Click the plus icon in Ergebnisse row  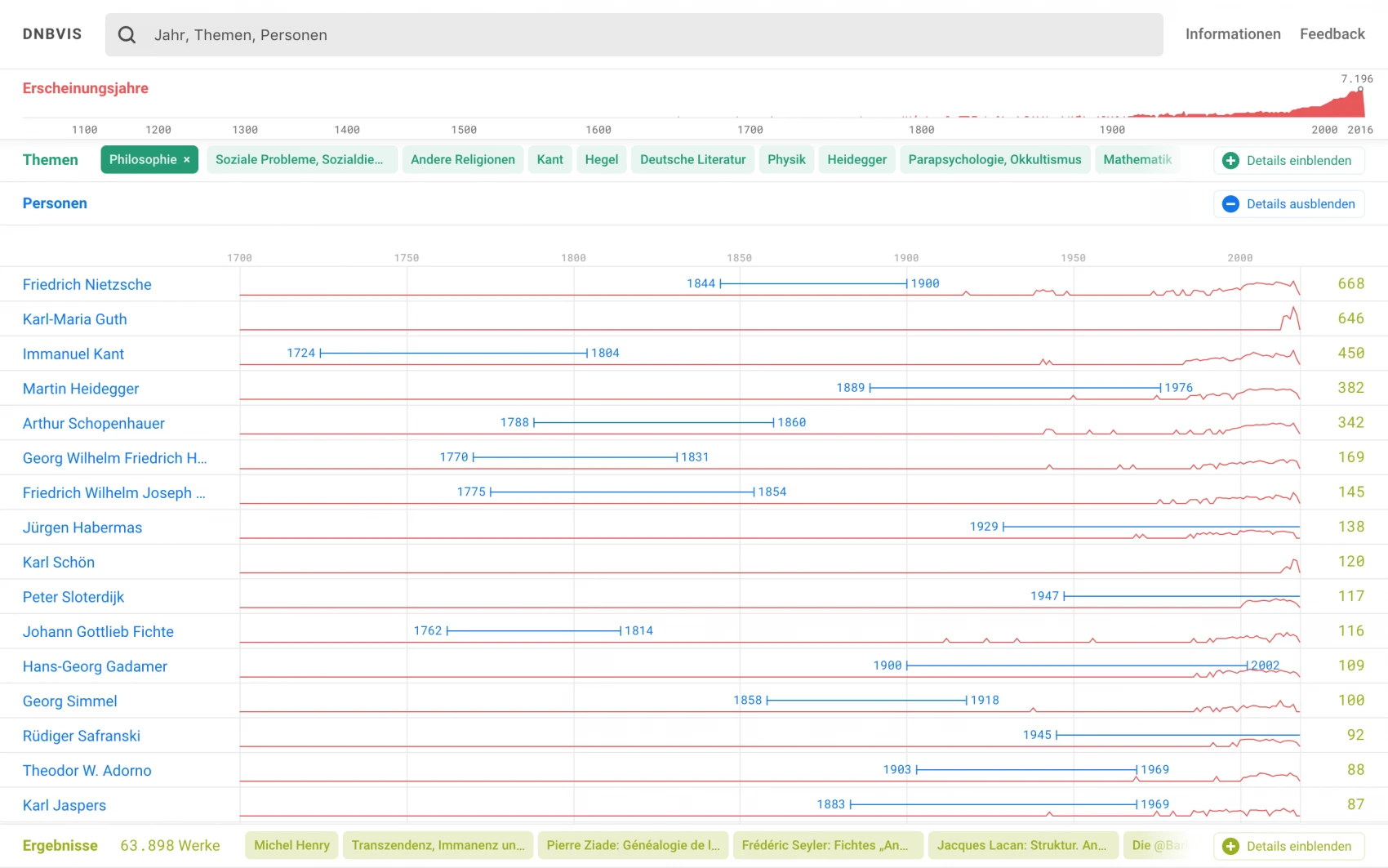pos(1230,847)
